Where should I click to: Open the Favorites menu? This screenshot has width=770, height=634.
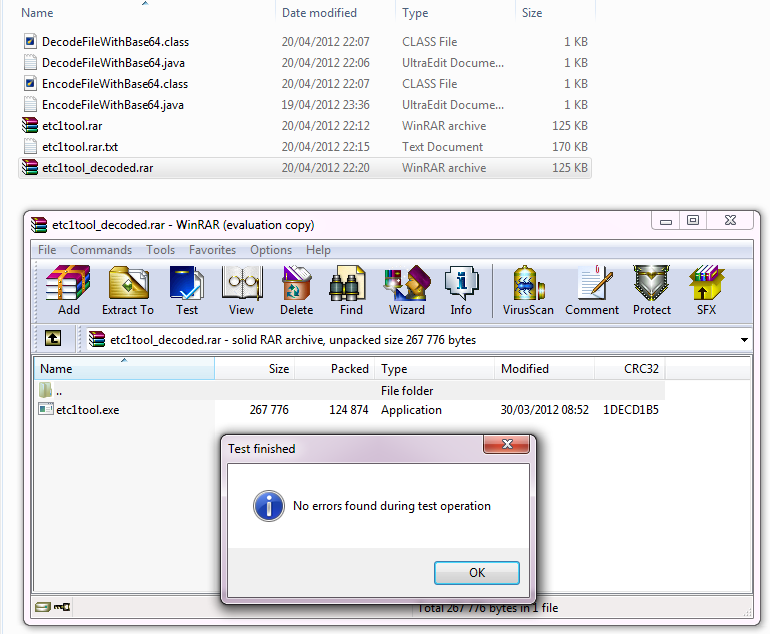click(212, 249)
